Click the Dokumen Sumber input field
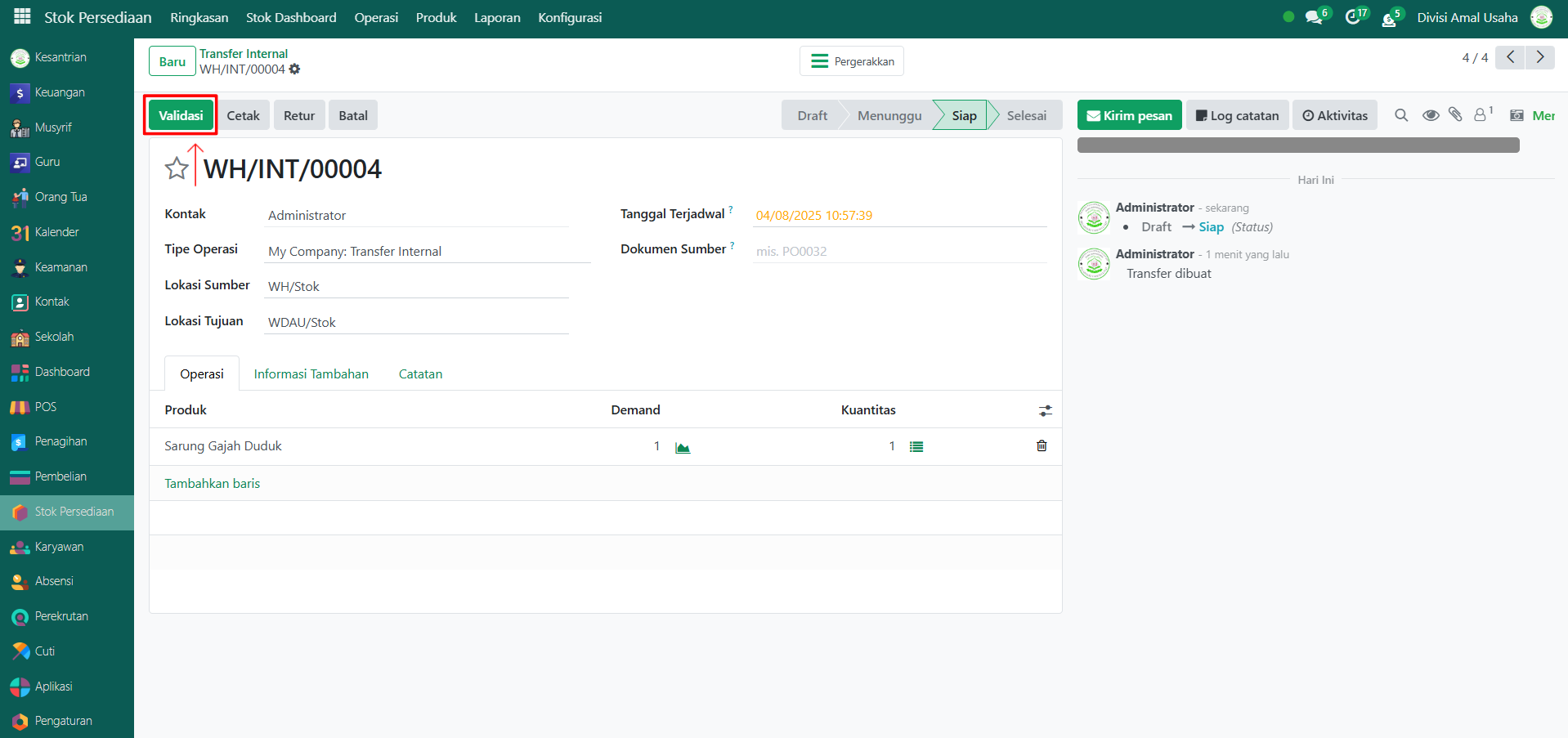Screen dimensions: 1568x738 [x=898, y=252]
